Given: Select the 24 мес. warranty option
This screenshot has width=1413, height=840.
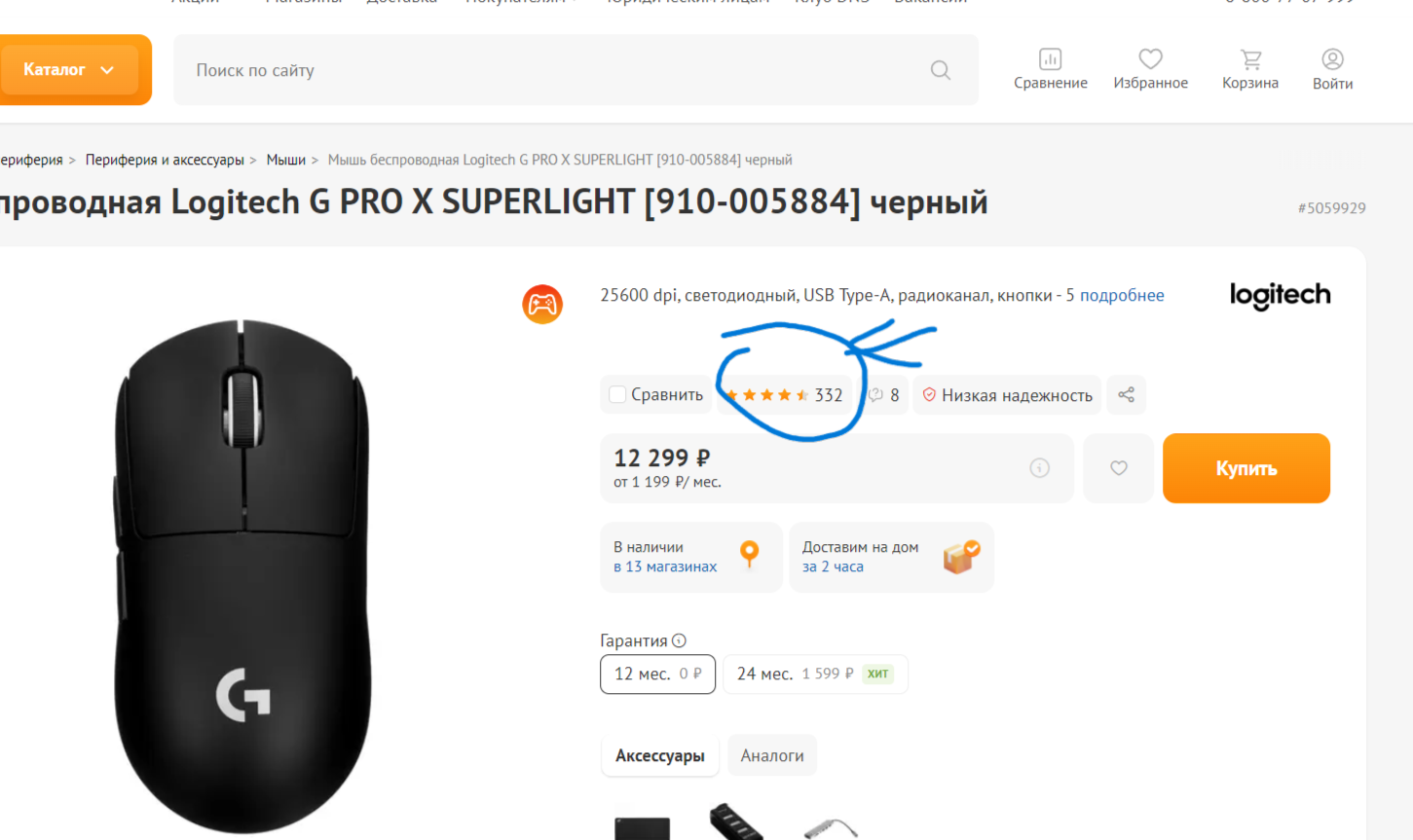Looking at the screenshot, I should pyautogui.click(x=814, y=674).
